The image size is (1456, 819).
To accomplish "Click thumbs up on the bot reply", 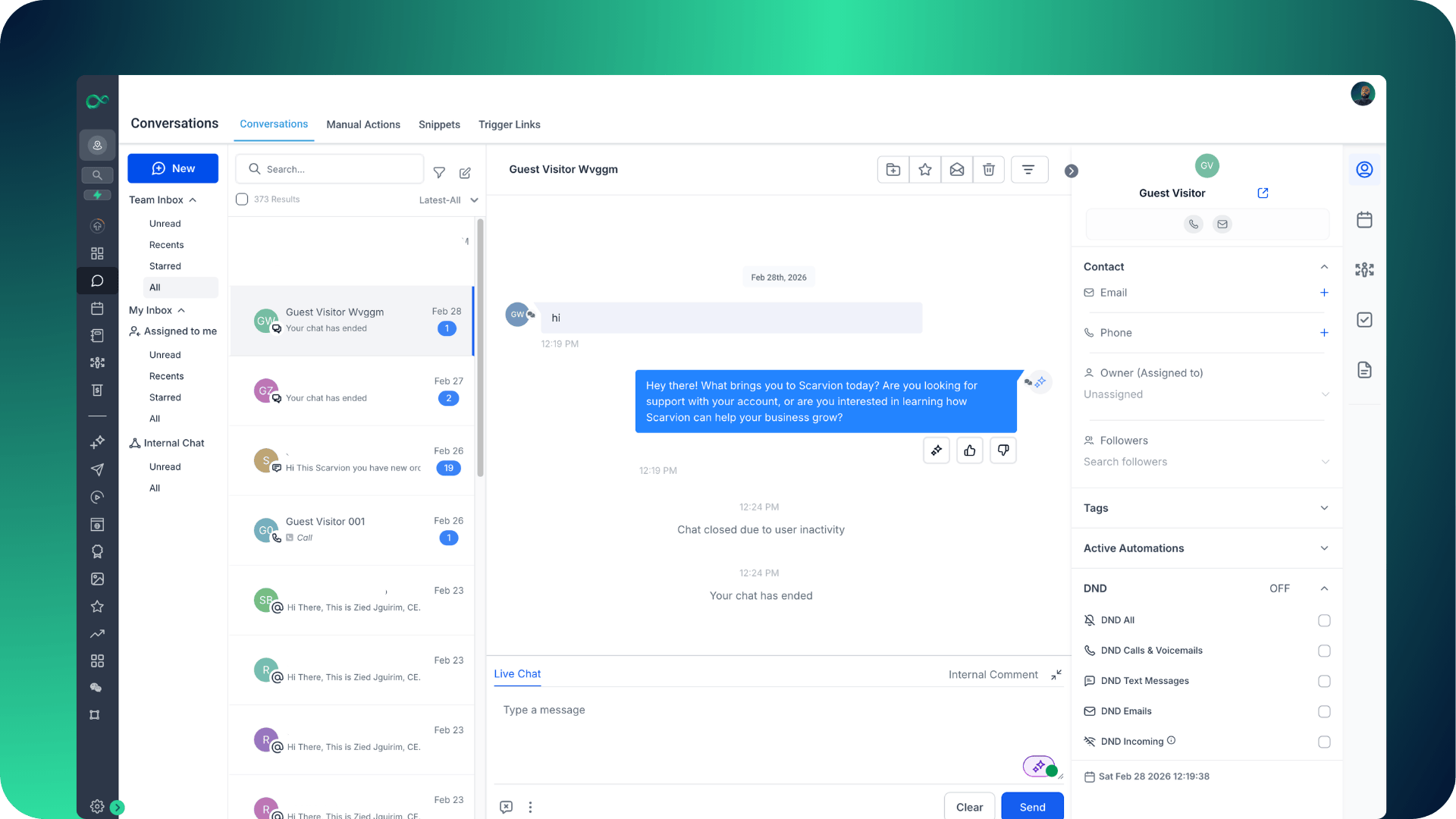I will [x=969, y=450].
